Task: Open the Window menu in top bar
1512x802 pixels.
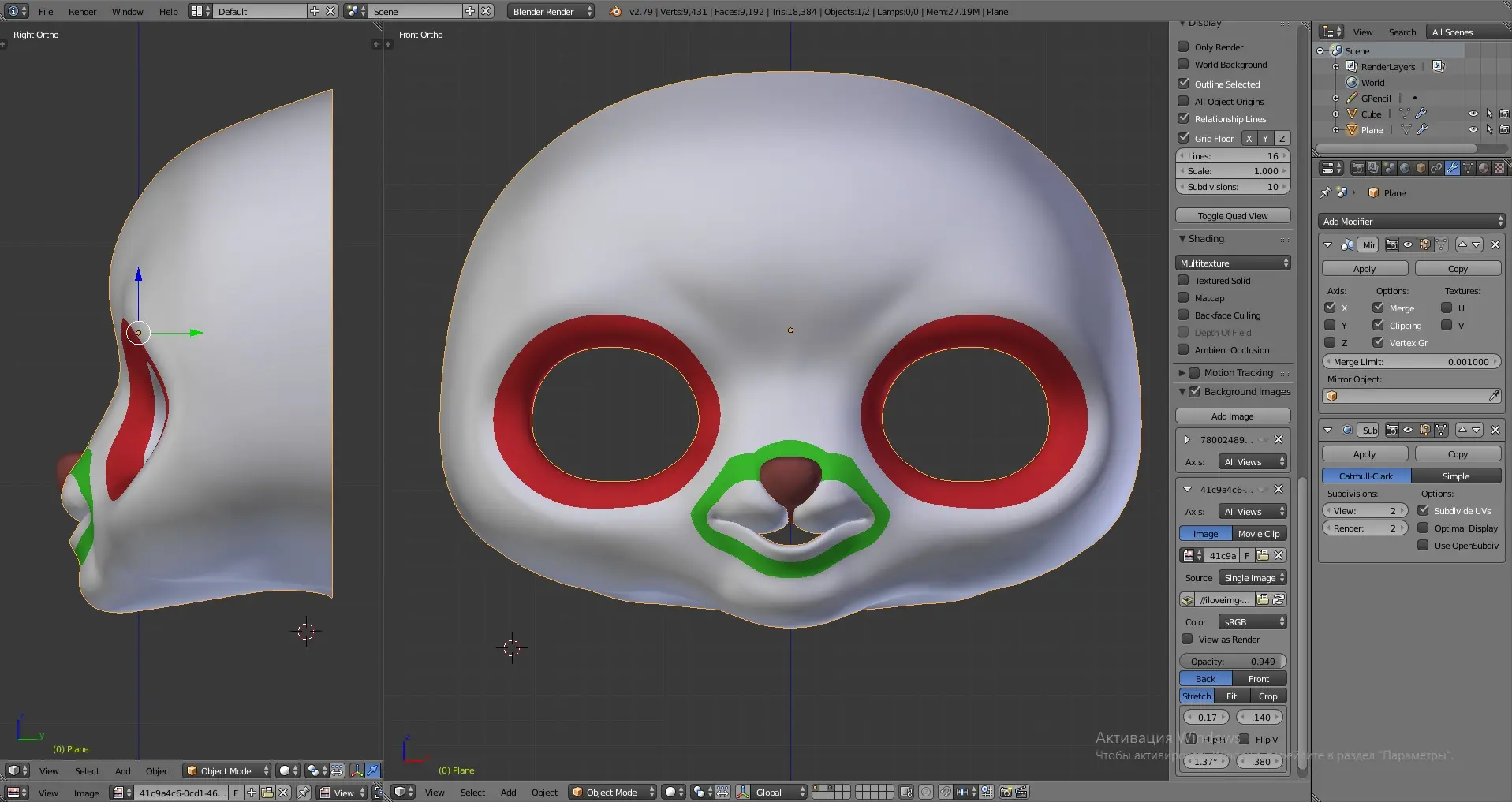Action: tap(127, 12)
